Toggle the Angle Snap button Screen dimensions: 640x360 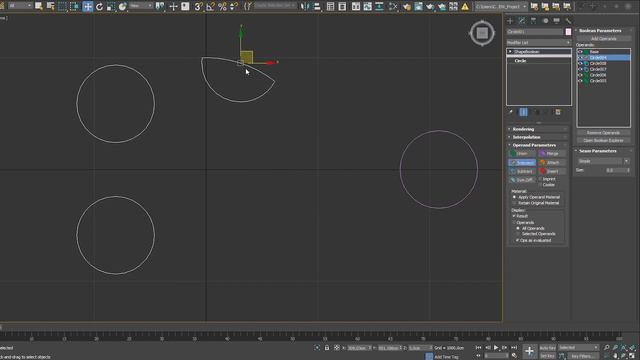click(x=211, y=7)
